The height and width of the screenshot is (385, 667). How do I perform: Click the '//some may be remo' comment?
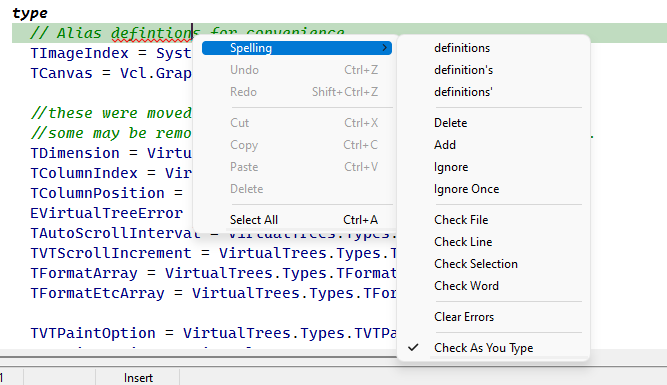pos(111,133)
